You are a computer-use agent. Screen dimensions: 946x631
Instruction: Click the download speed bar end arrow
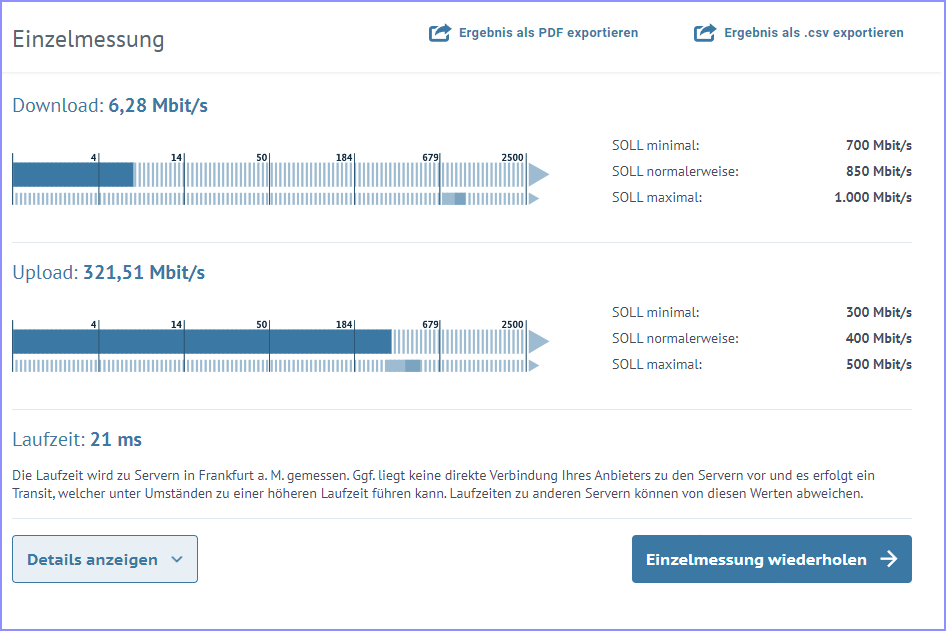[x=539, y=174]
